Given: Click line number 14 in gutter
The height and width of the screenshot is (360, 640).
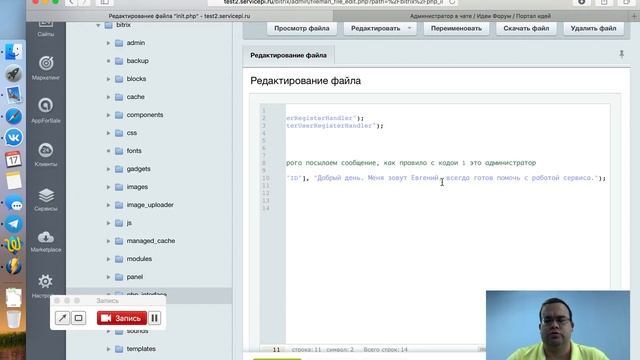Looking at the screenshot, I should click(x=266, y=208).
